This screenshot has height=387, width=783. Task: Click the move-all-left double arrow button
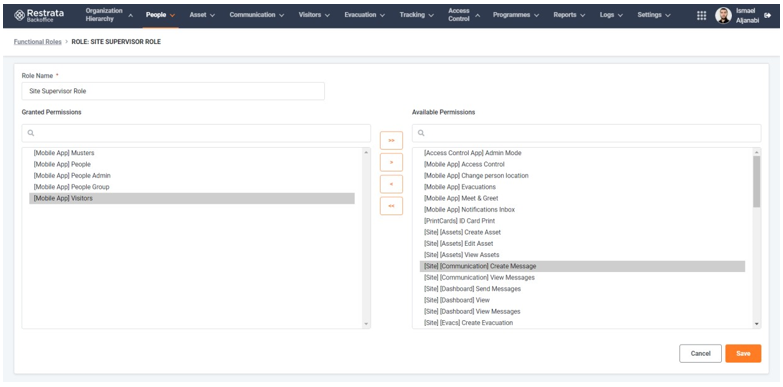(391, 206)
